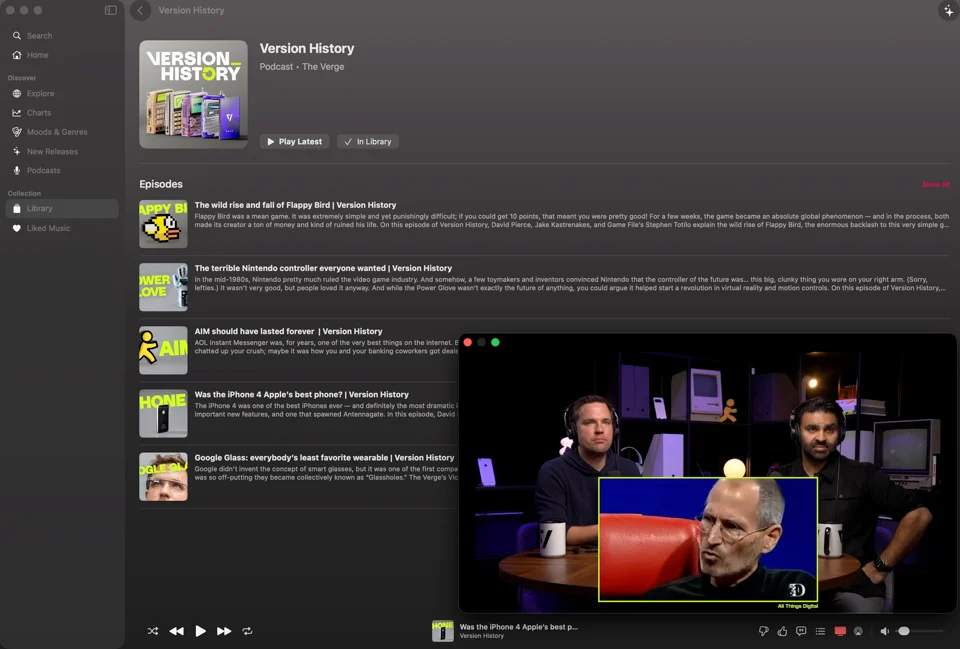Play the latest Version History episode
The image size is (960, 649).
pyautogui.click(x=294, y=141)
